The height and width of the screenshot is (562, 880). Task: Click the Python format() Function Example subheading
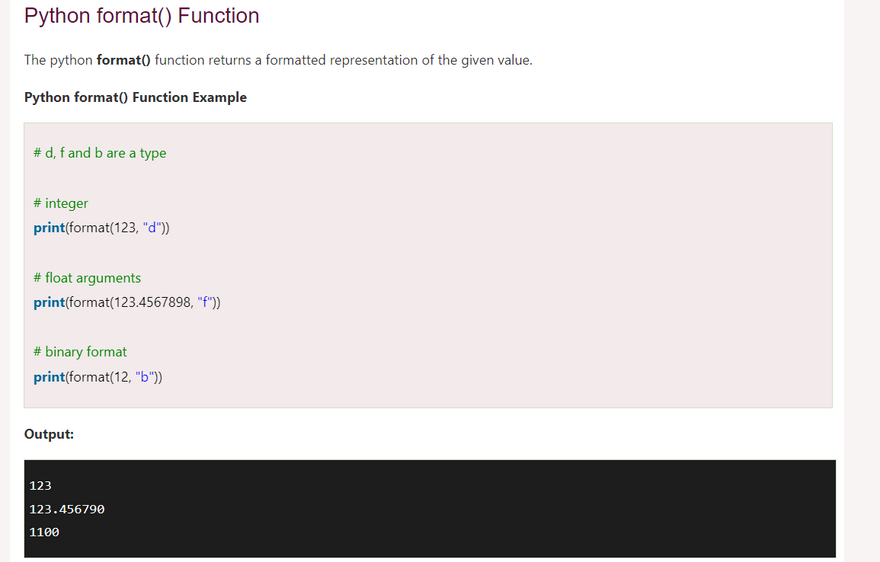(135, 97)
